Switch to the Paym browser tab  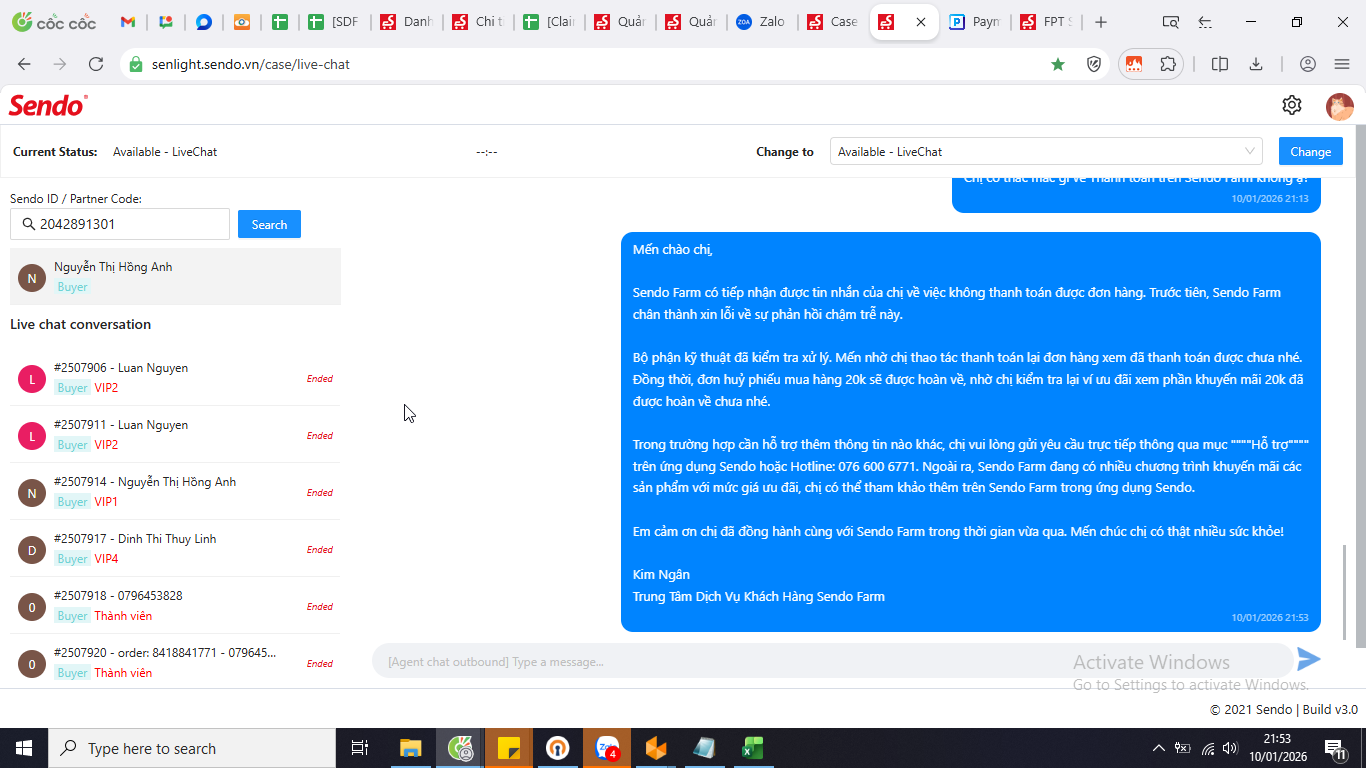pyautogui.click(x=974, y=22)
